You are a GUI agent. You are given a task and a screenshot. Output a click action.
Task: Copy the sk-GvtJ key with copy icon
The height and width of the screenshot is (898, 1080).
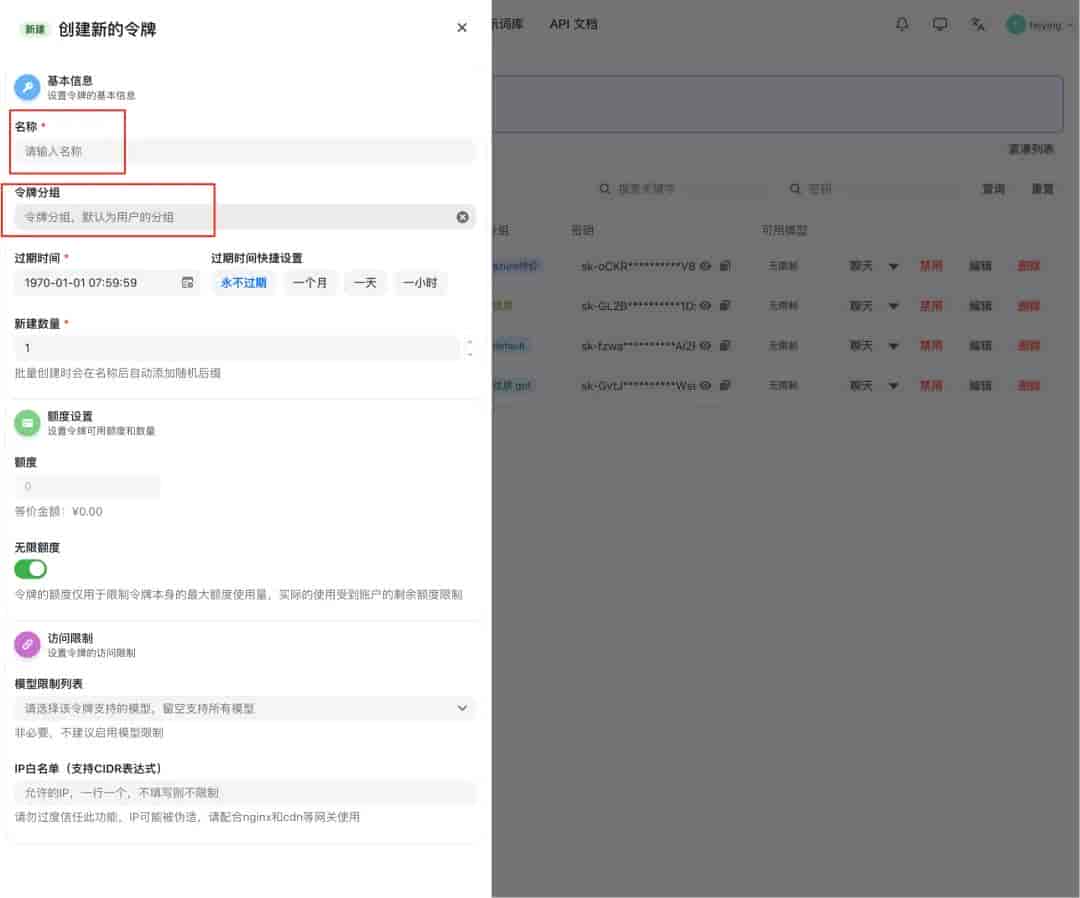[725, 386]
